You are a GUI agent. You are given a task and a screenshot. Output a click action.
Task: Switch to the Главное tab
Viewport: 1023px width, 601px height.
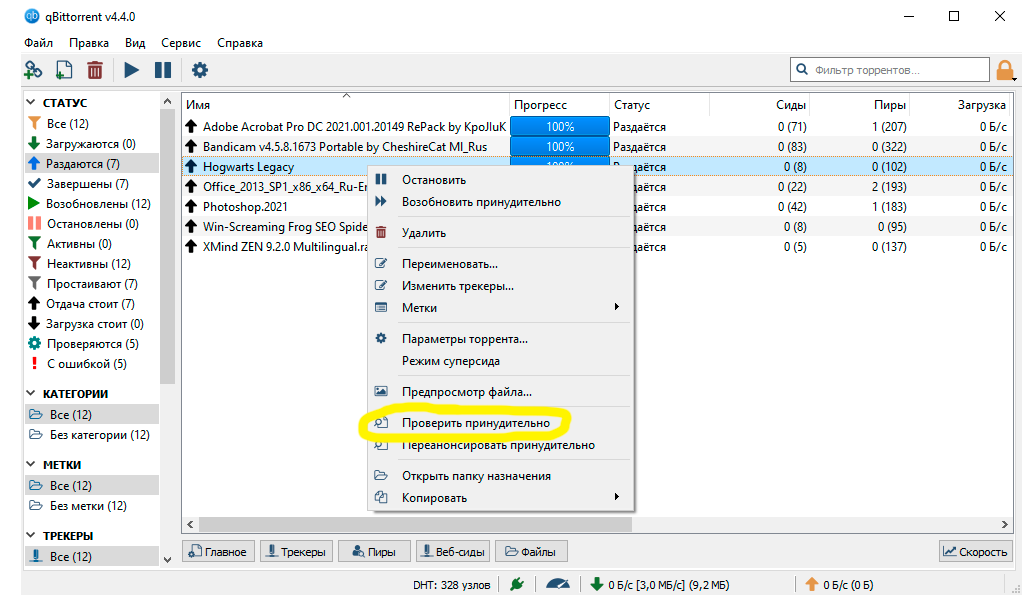218,551
